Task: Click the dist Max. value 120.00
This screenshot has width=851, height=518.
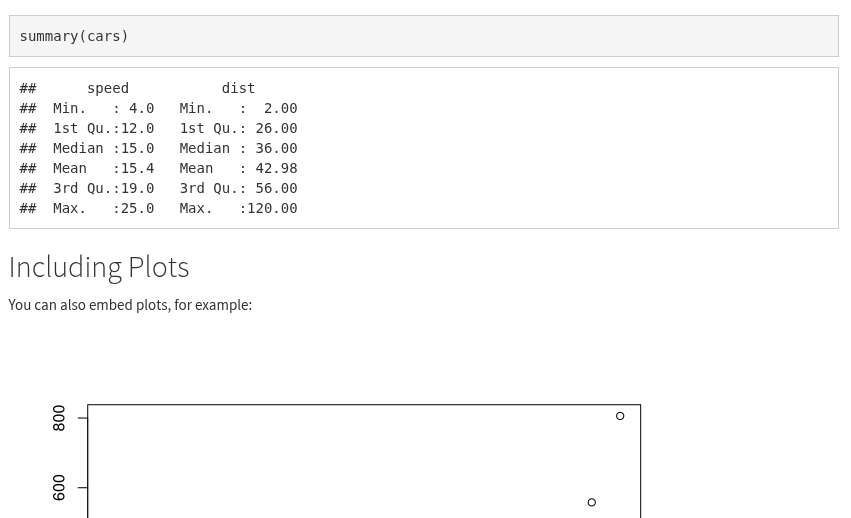Action: point(272,208)
